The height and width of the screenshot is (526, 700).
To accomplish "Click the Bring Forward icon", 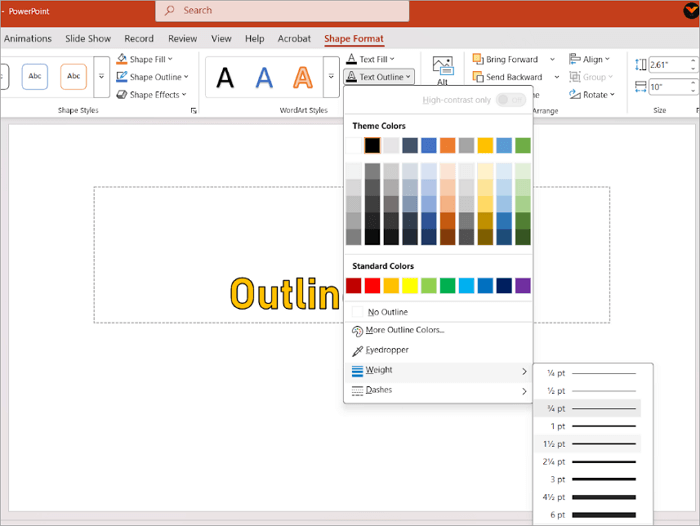I will pyautogui.click(x=478, y=59).
